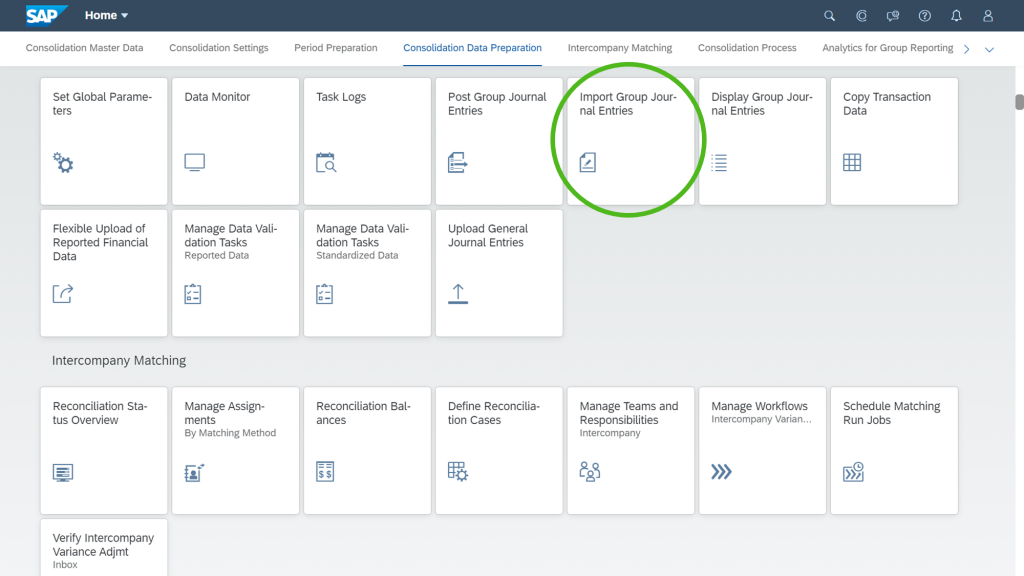Open the search icon in header
1024x576 pixels.
(829, 16)
